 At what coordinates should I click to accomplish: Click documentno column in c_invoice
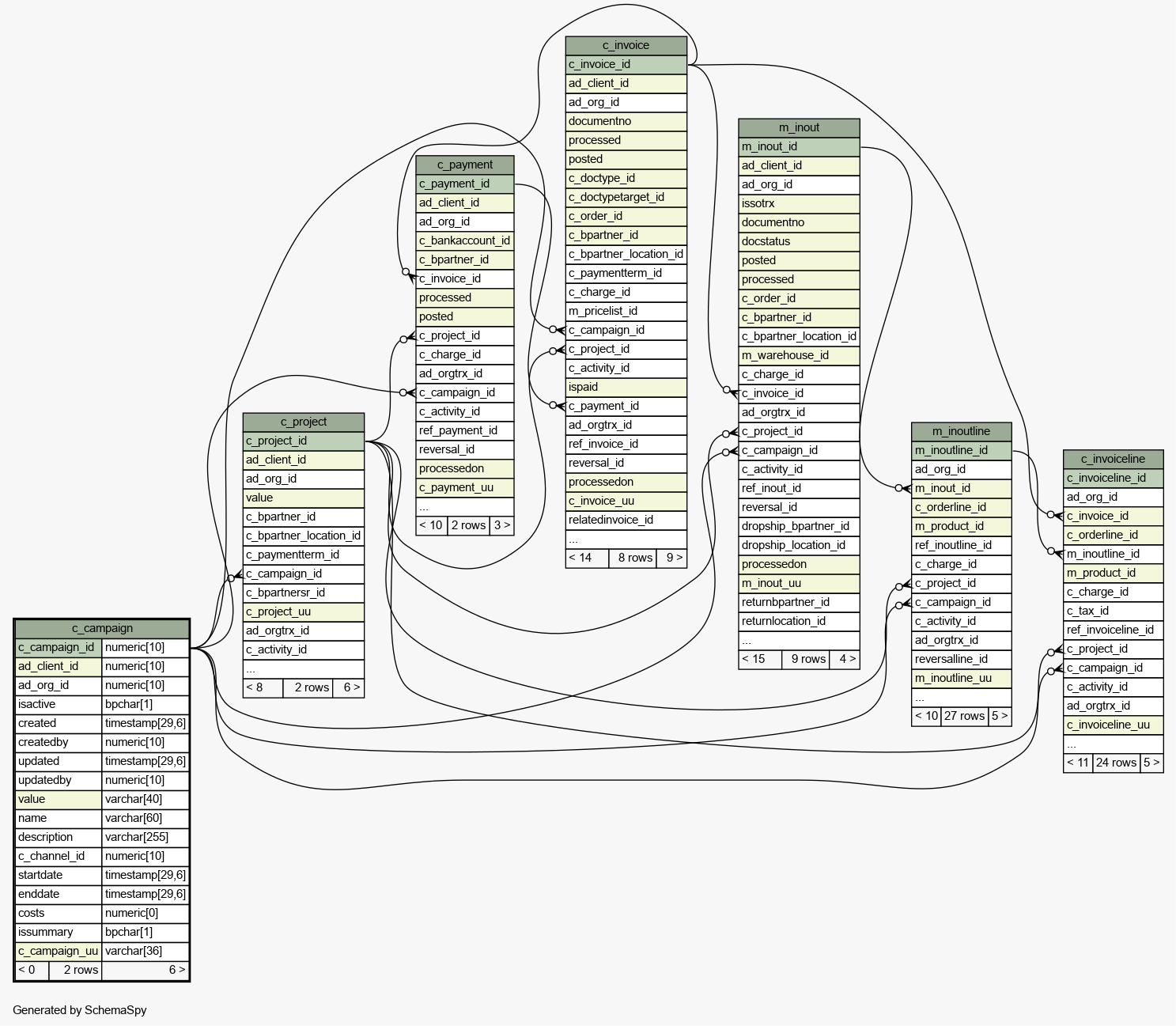coord(626,121)
